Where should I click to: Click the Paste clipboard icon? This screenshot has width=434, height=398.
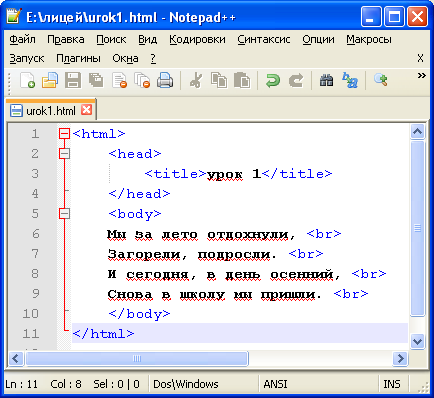click(242, 80)
